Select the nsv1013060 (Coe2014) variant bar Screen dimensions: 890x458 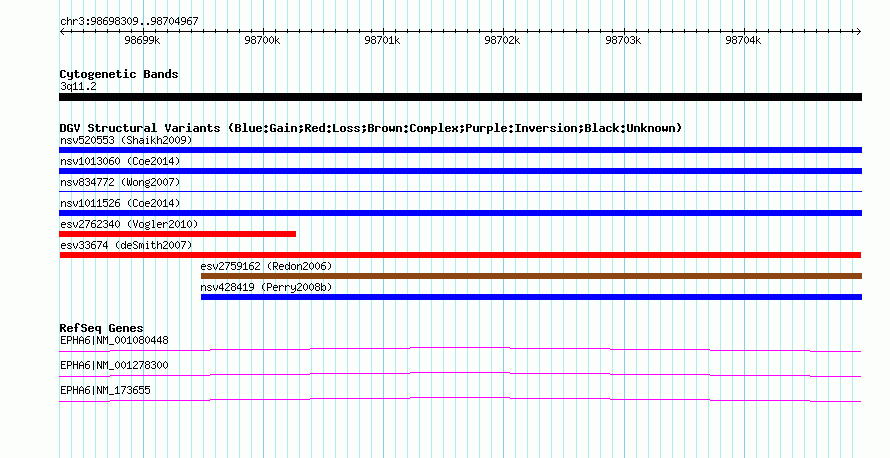tap(460, 171)
